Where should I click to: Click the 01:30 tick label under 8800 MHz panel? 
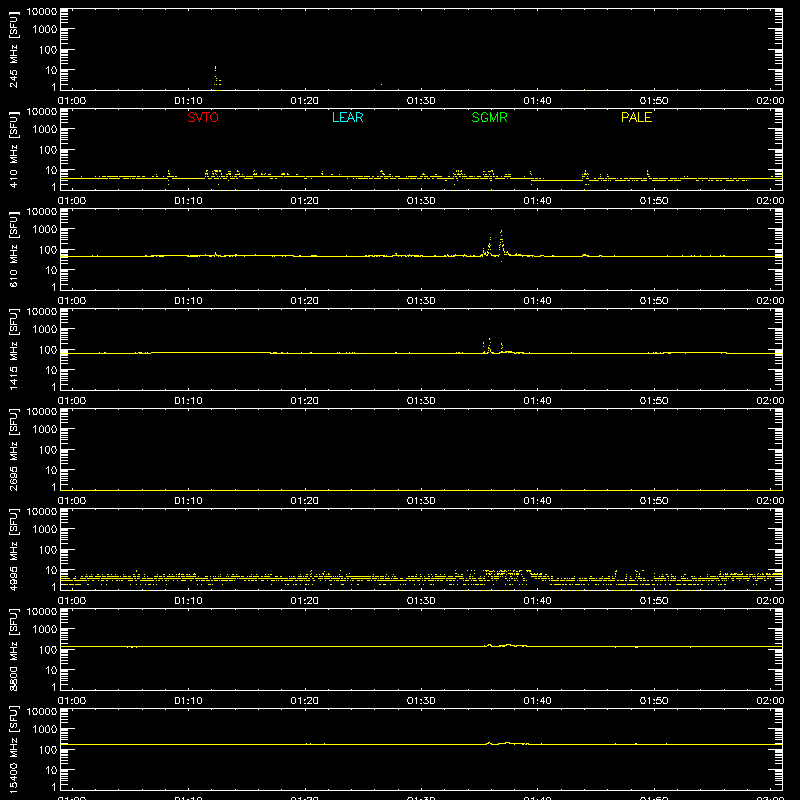[x=421, y=701]
